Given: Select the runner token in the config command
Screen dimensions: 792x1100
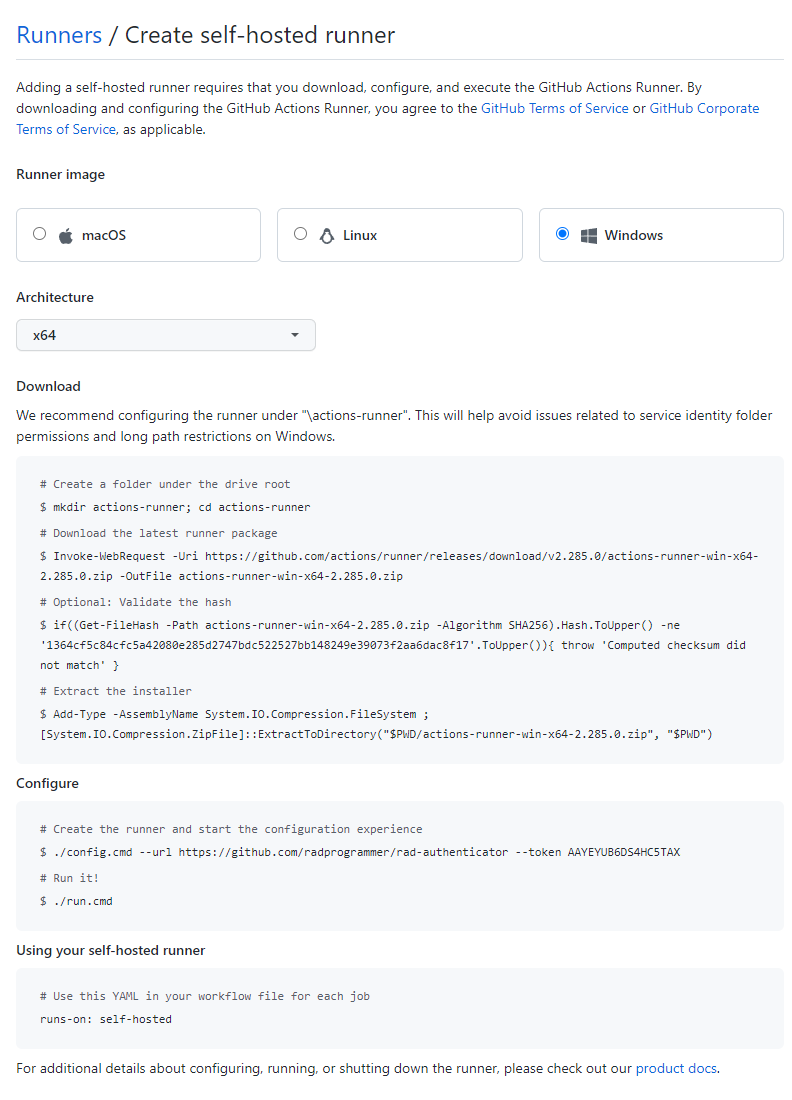Looking at the screenshot, I should coord(625,851).
